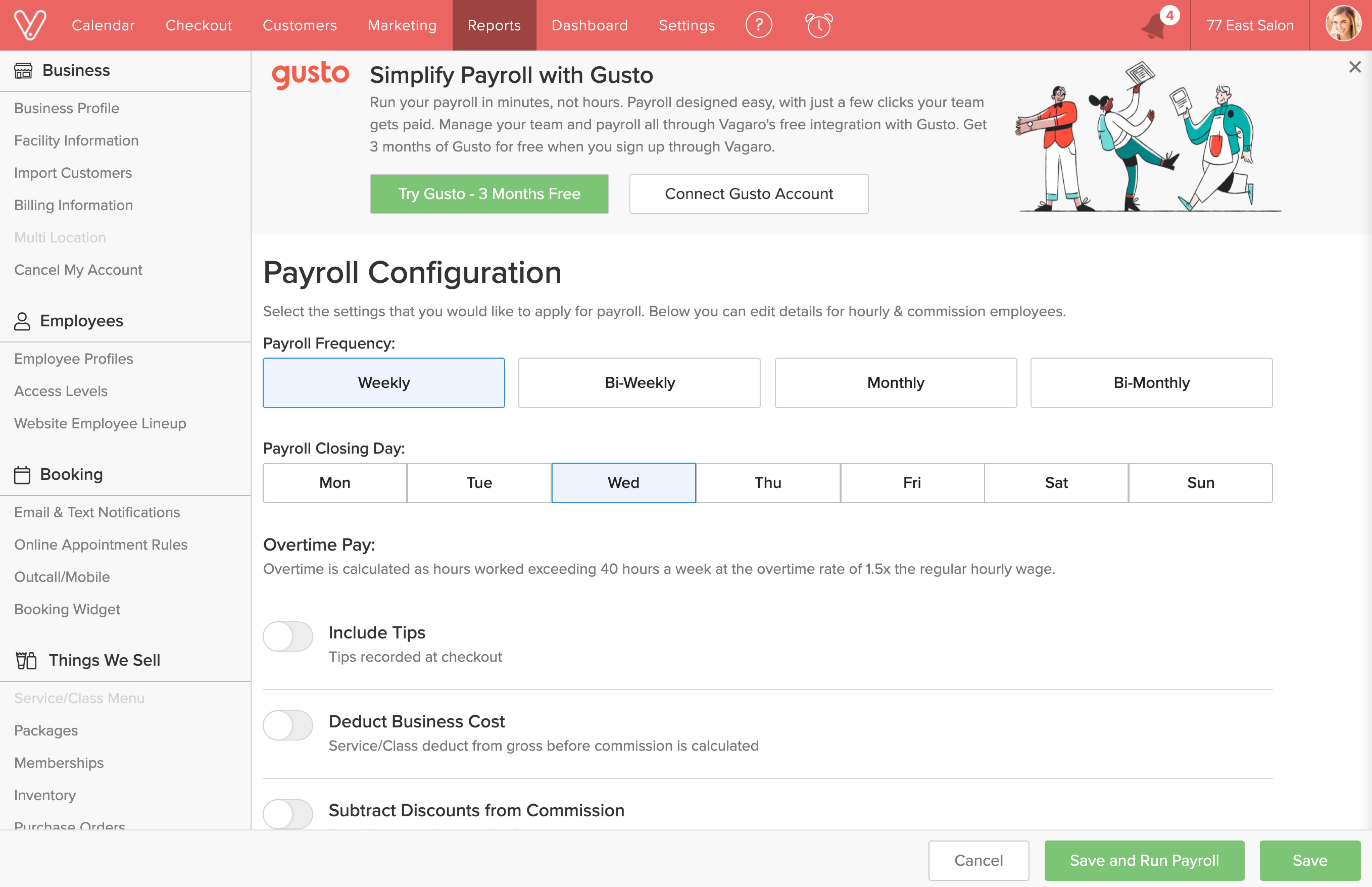Select Bi-Weekly payroll frequency

pos(639,383)
